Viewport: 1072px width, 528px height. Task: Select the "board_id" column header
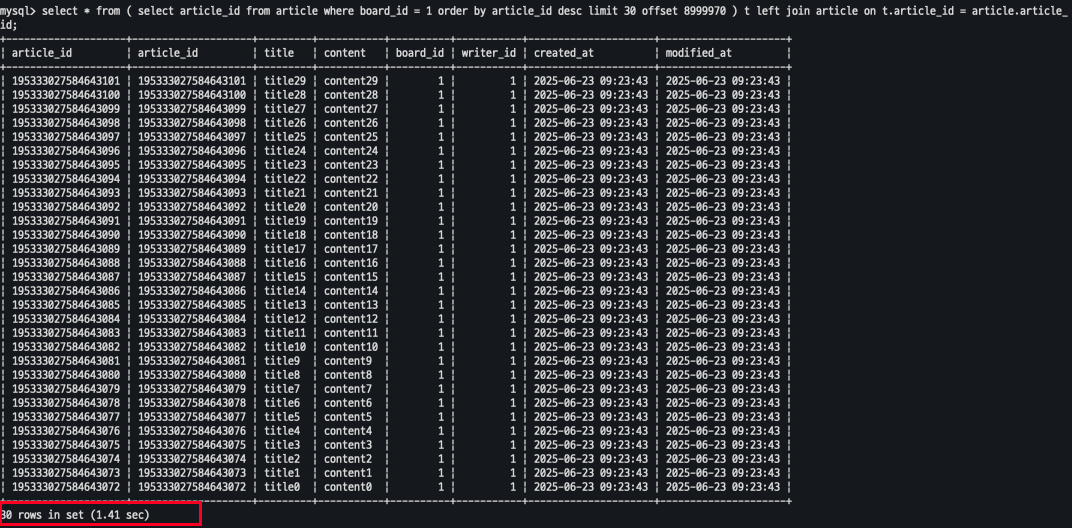pos(420,53)
